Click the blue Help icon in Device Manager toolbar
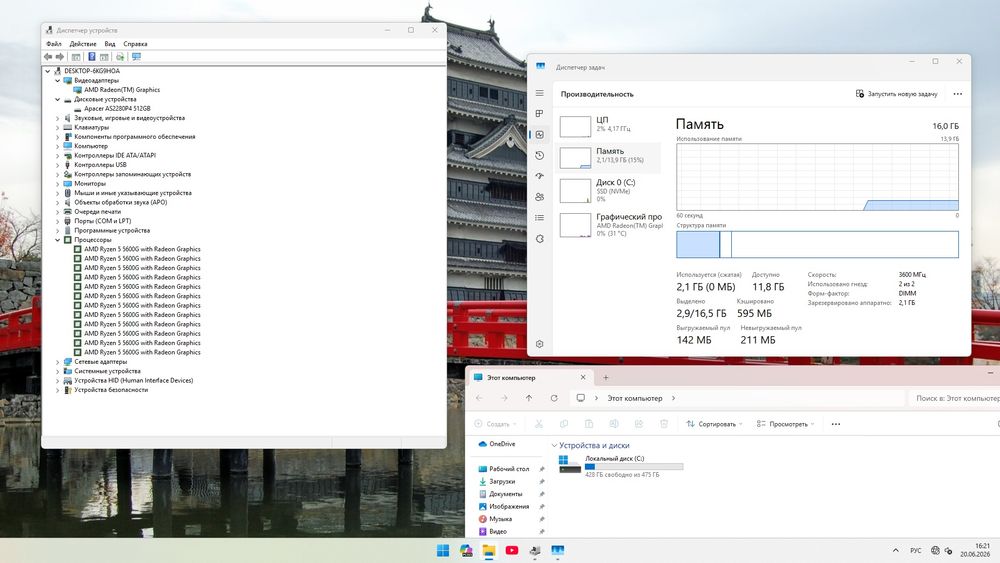Screen dimensions: 1000x563 click(x=92, y=57)
